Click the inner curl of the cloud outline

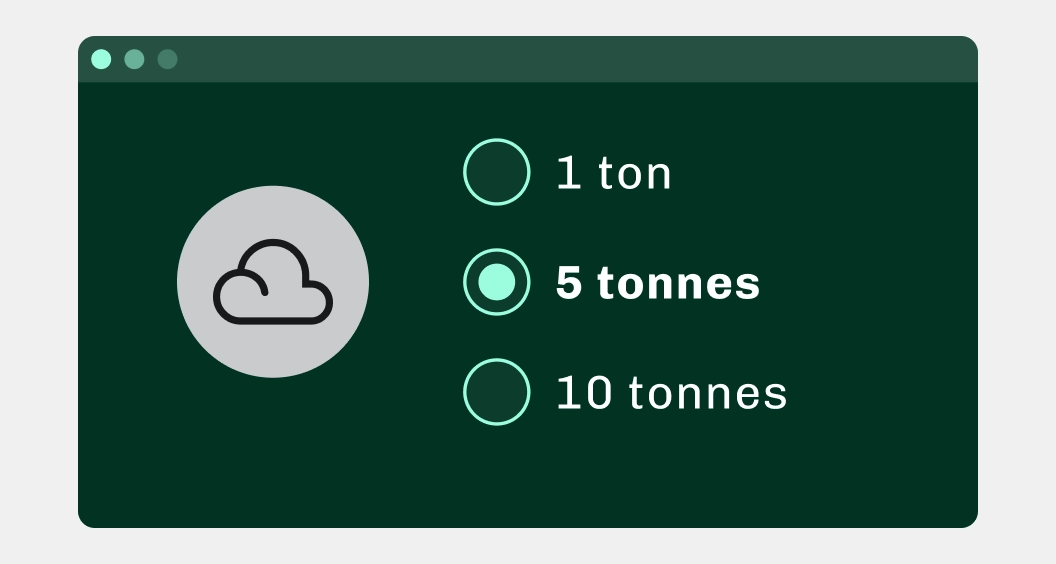tap(253, 280)
